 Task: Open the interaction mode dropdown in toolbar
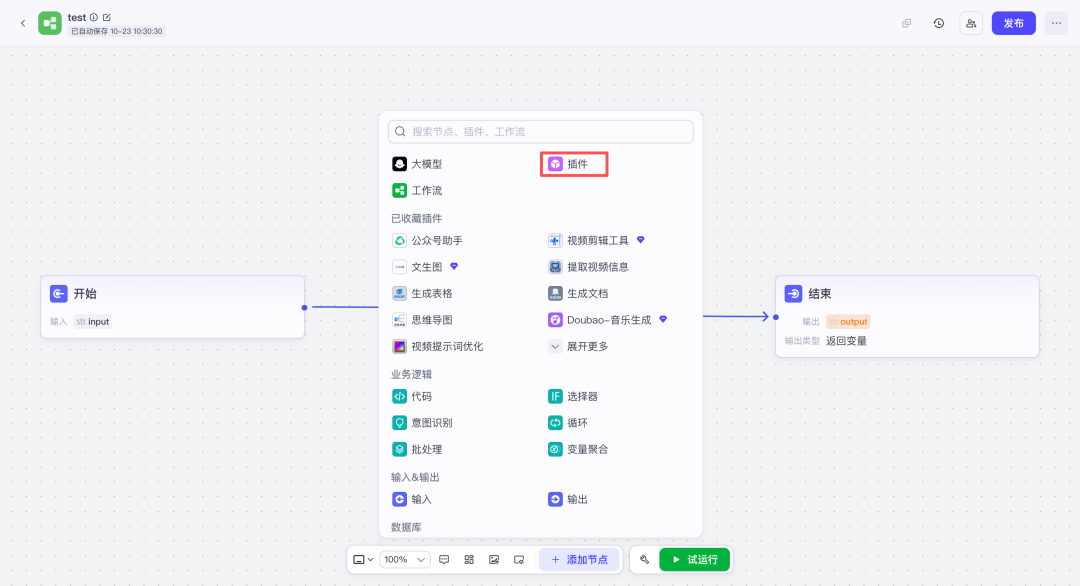tap(364, 560)
